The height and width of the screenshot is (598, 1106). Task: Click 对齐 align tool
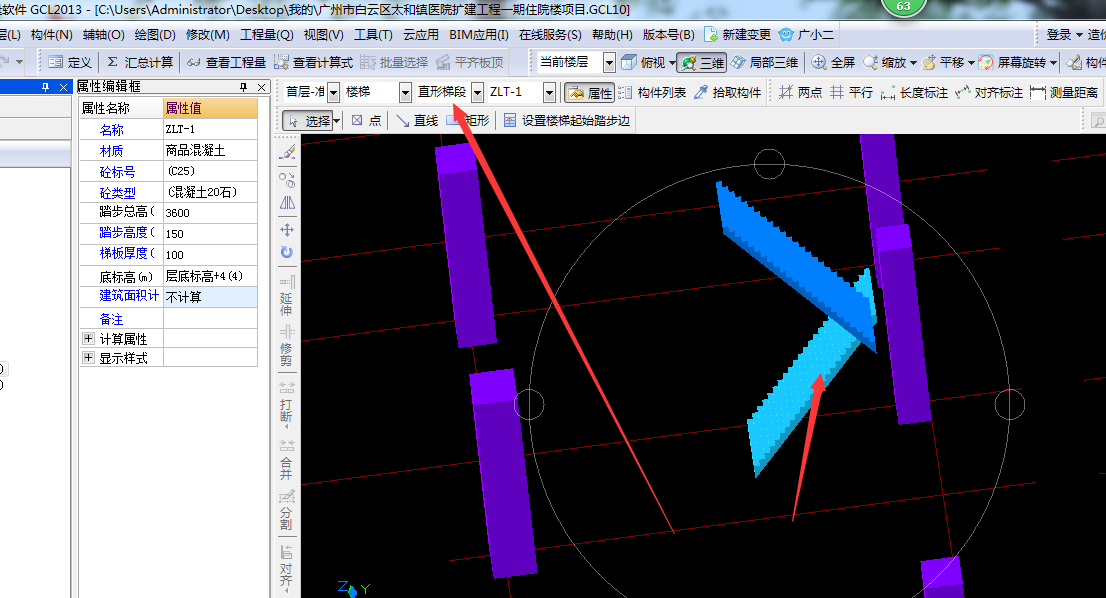(286, 566)
